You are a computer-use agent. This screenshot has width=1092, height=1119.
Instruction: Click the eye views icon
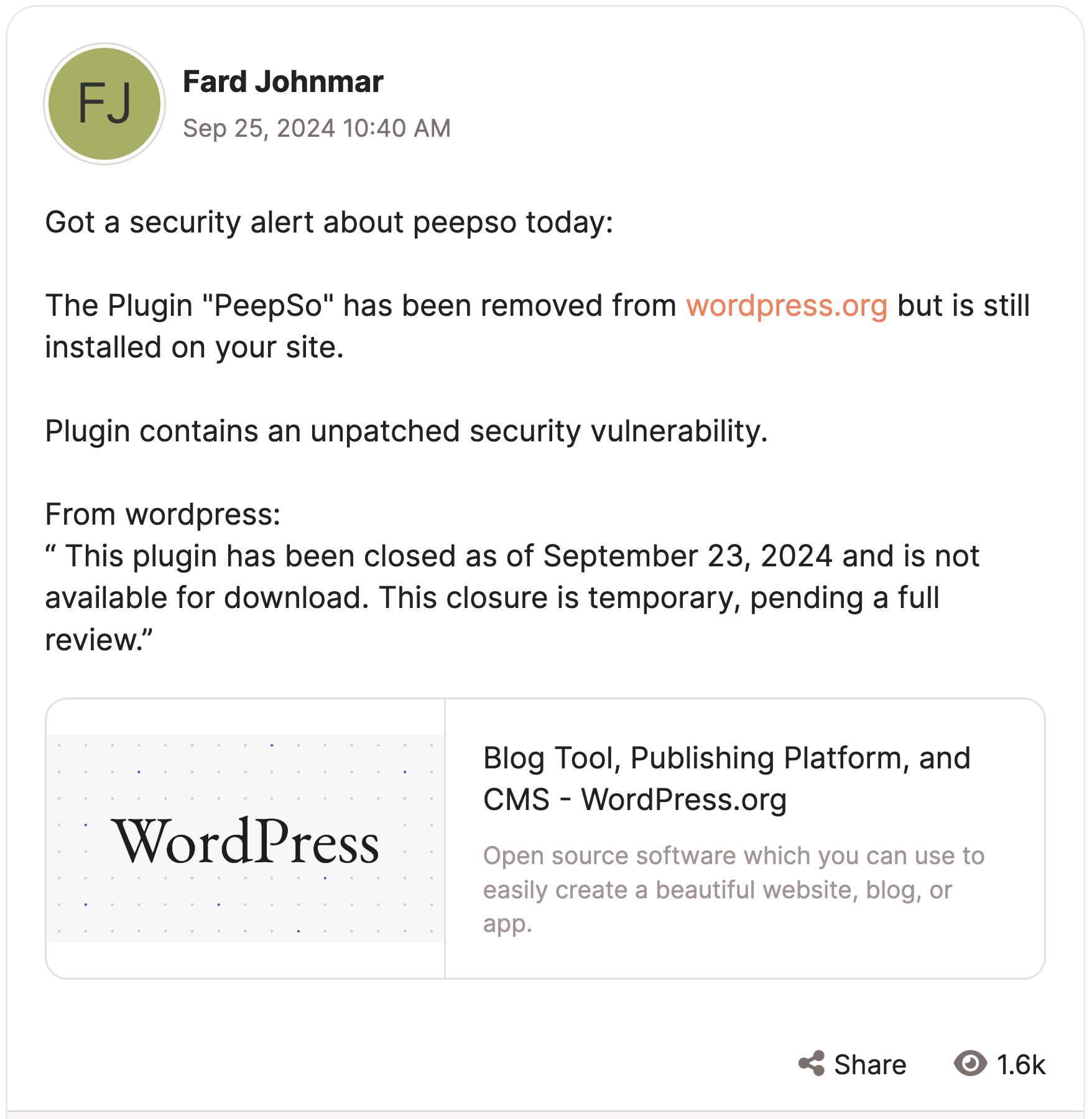point(970,1064)
